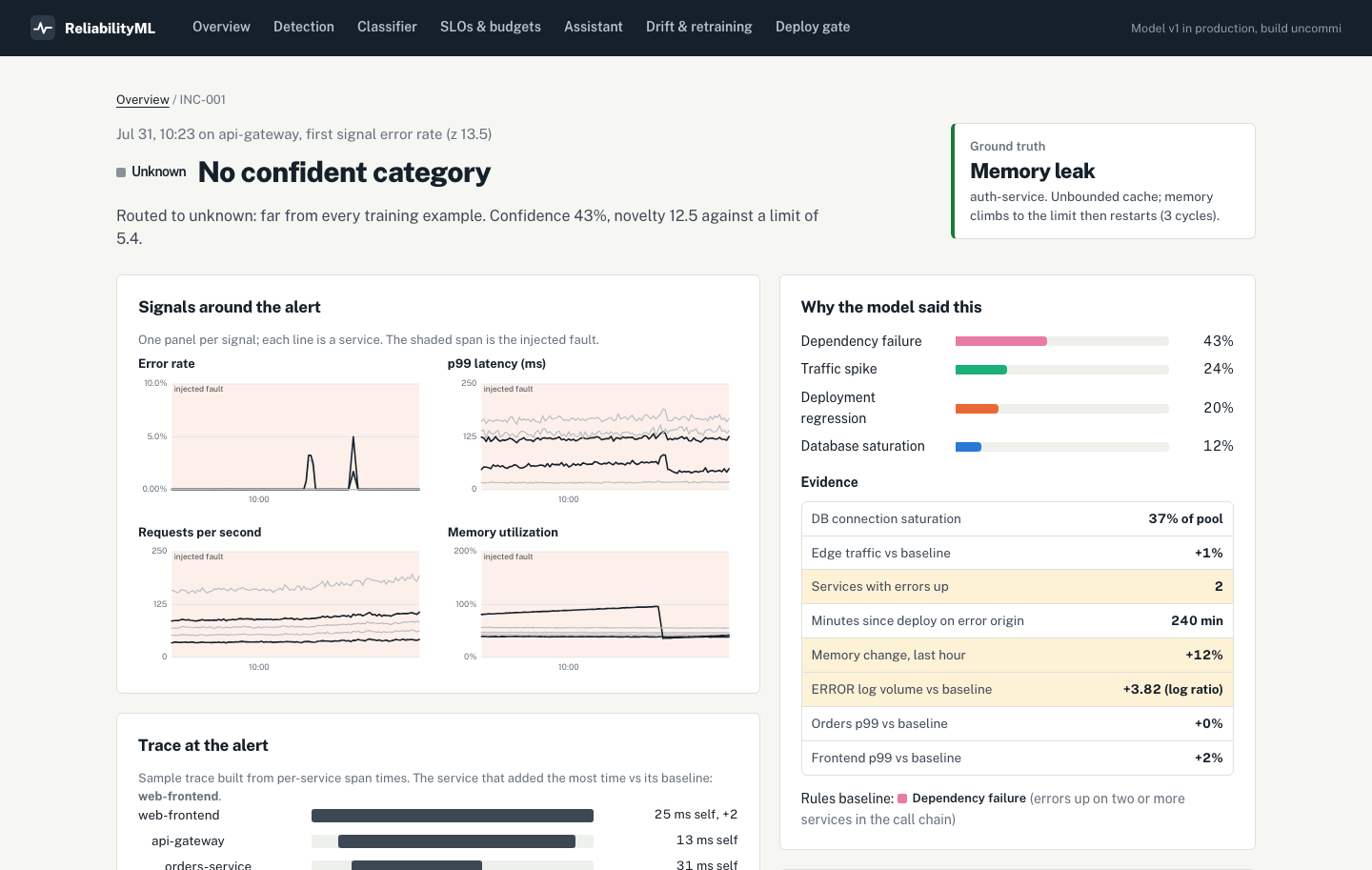This screenshot has width=1372, height=870.
Task: Click the 43% Dependency failure value
Action: 1219,341
